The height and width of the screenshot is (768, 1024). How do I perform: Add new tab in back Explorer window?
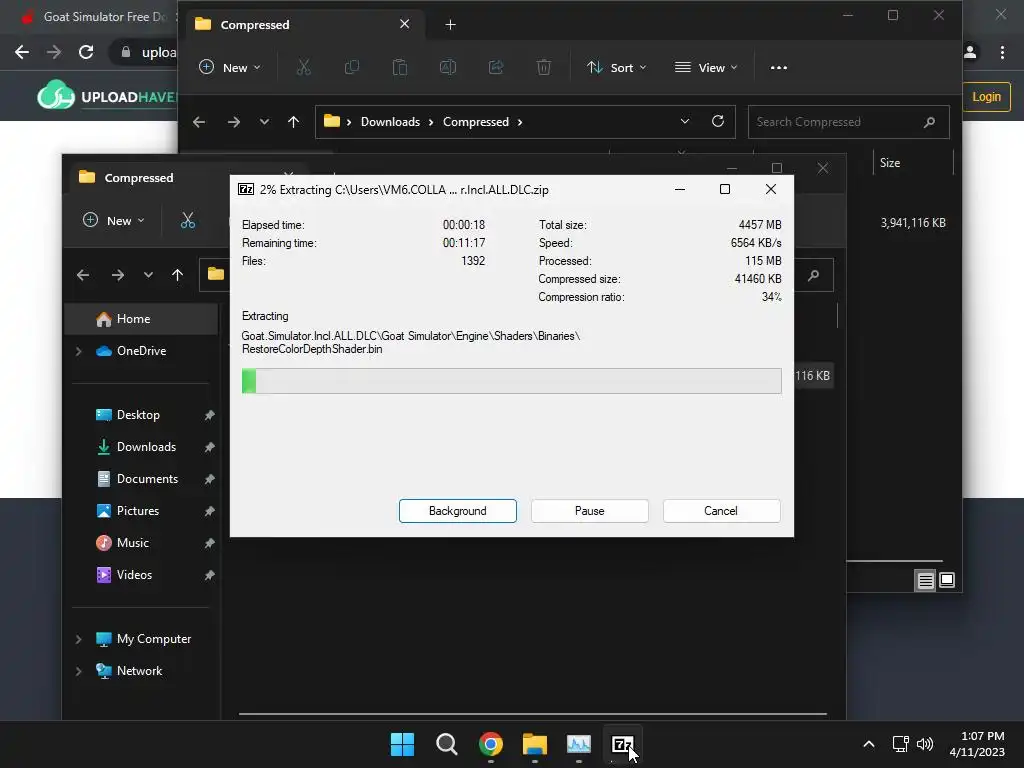pos(450,25)
